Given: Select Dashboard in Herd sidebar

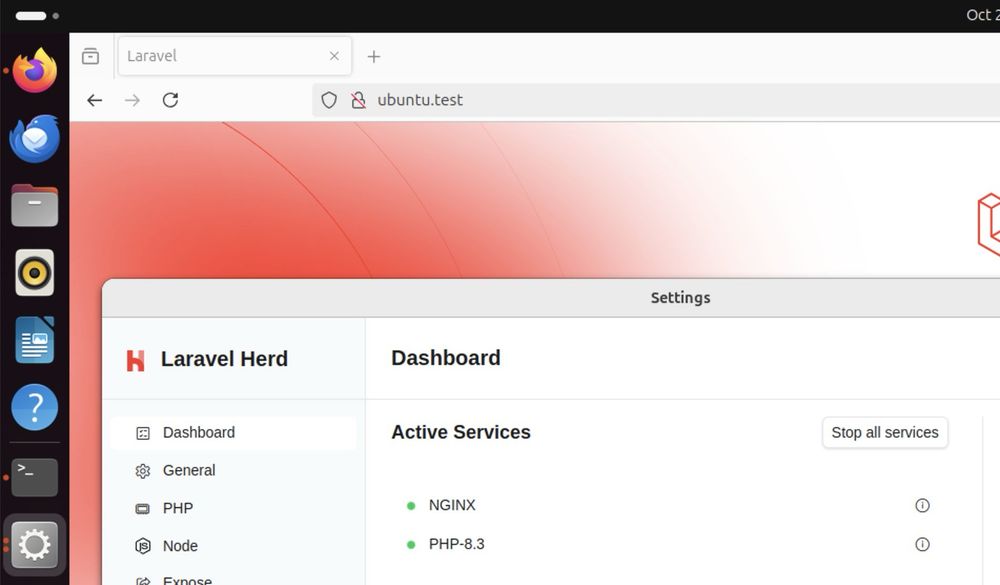Looking at the screenshot, I should click(x=233, y=433).
